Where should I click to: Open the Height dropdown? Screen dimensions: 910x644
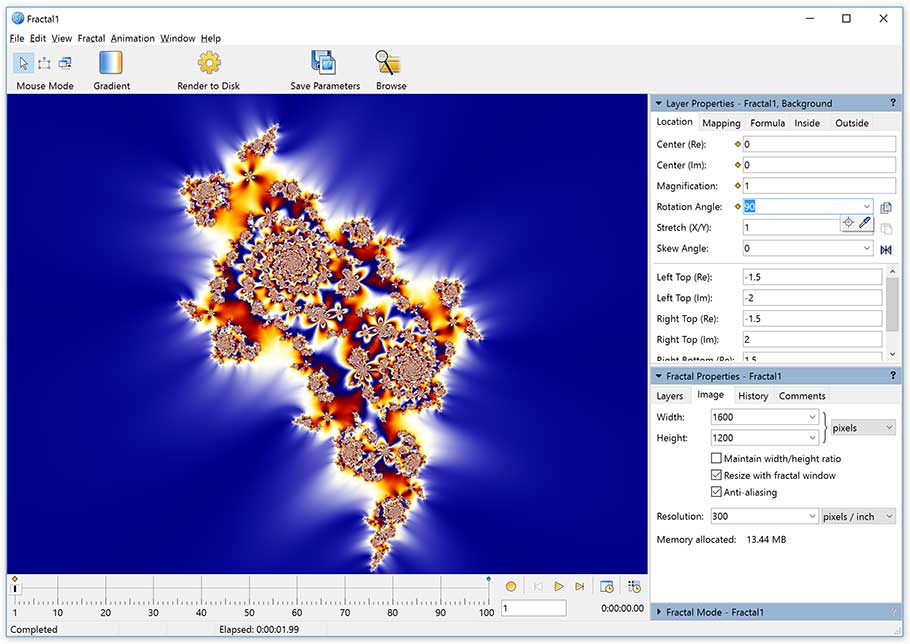coord(812,438)
